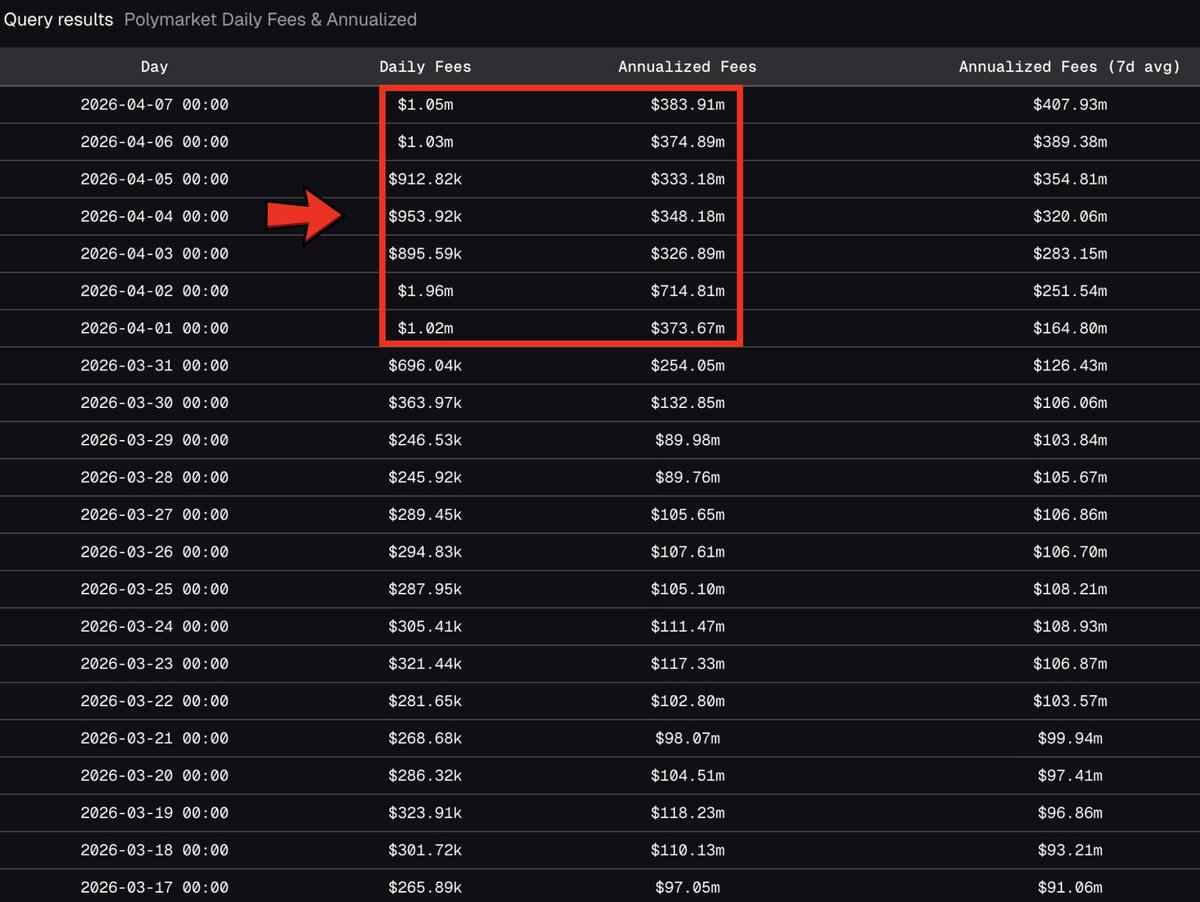Open the Polymarket Daily Fees & Annualized tab
The image size is (1200, 902).
pos(270,20)
